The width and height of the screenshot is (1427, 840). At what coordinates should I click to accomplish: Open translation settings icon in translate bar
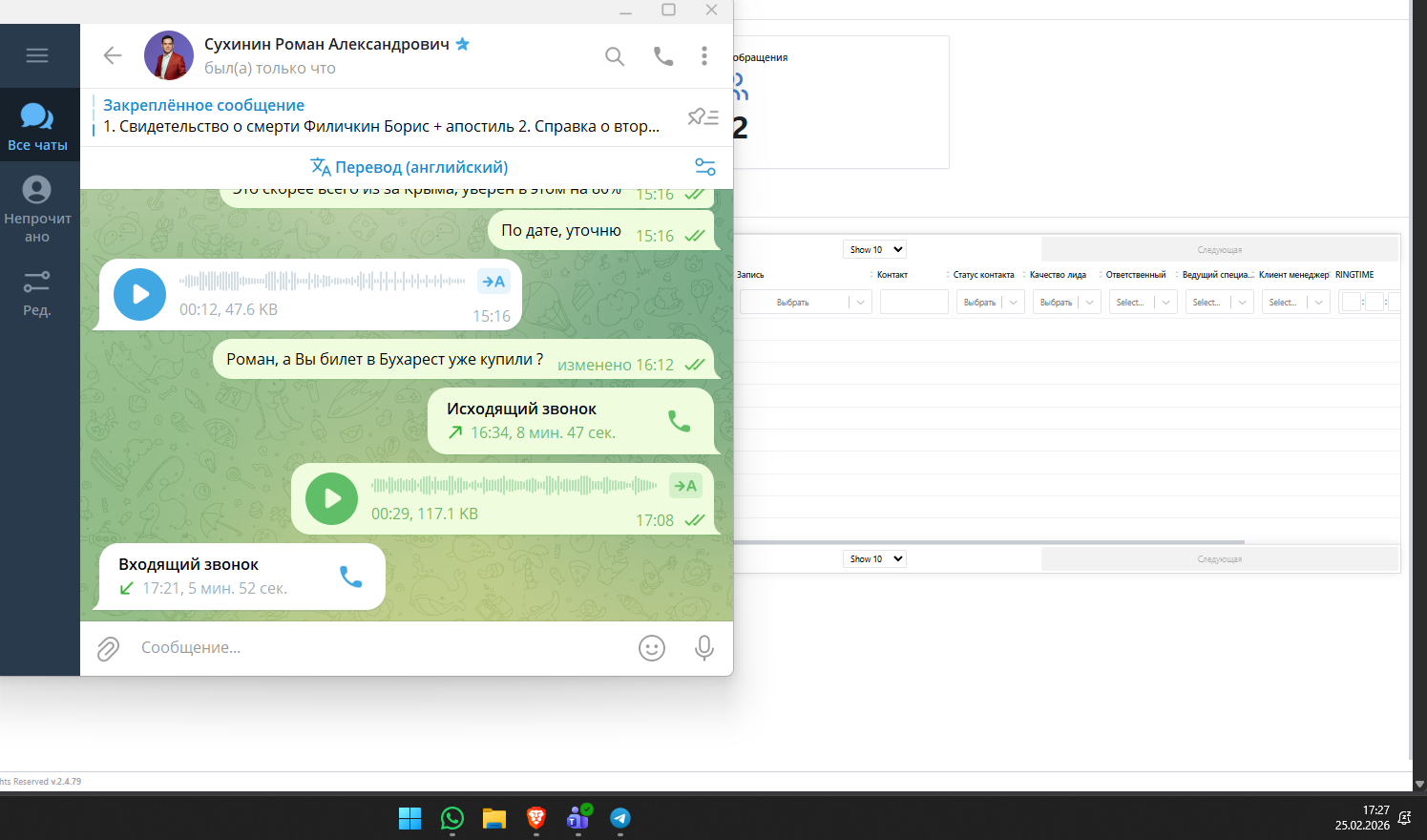(705, 167)
